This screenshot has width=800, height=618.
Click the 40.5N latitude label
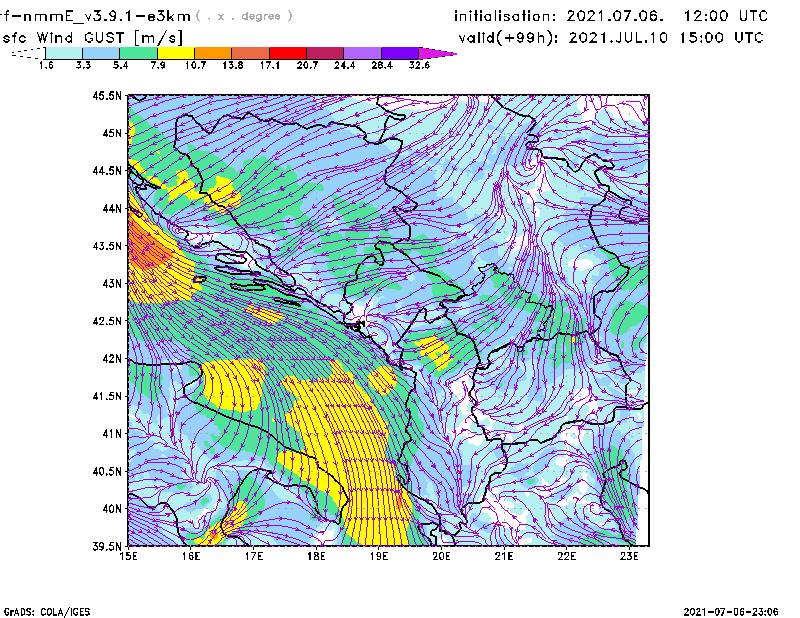[x=107, y=471]
